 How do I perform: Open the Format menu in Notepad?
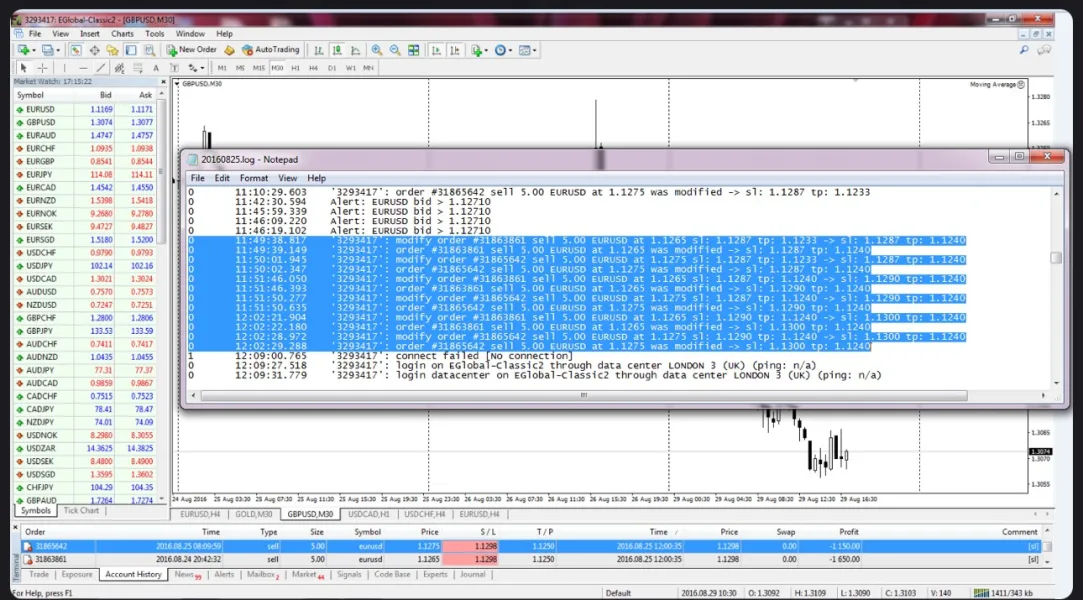253,178
